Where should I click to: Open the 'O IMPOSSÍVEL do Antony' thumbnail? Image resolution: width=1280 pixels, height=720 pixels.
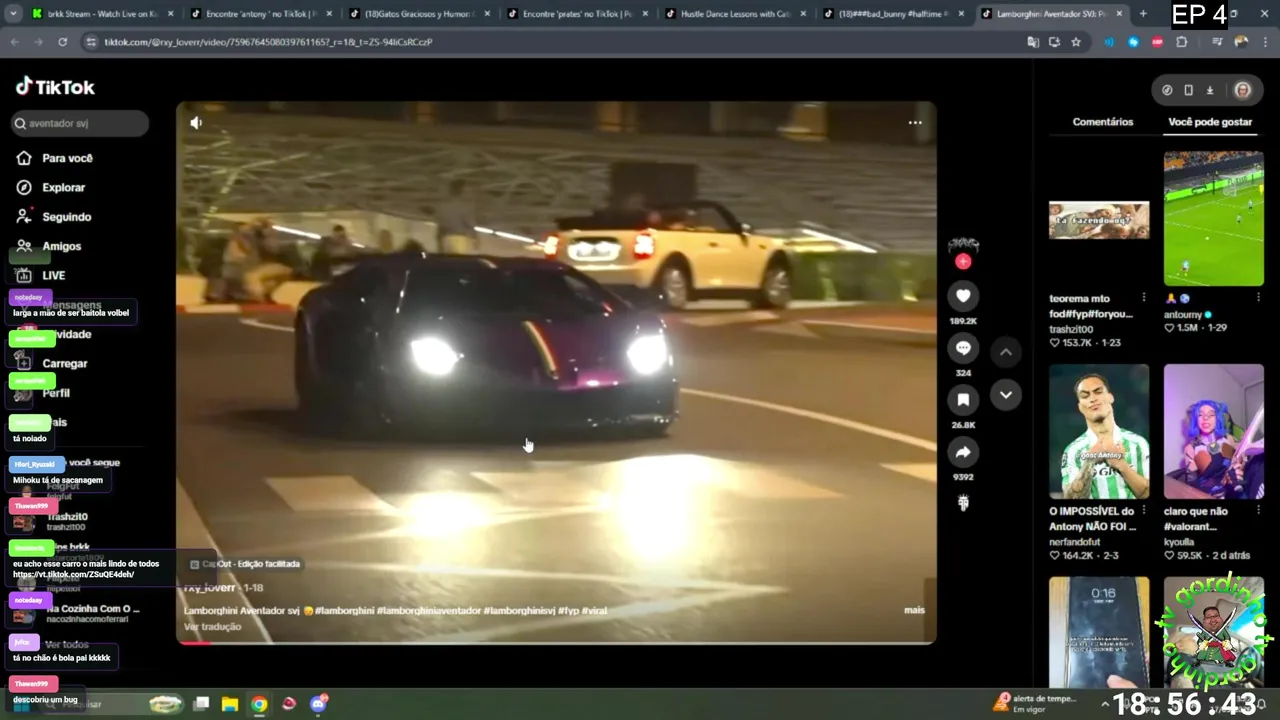[1099, 431]
